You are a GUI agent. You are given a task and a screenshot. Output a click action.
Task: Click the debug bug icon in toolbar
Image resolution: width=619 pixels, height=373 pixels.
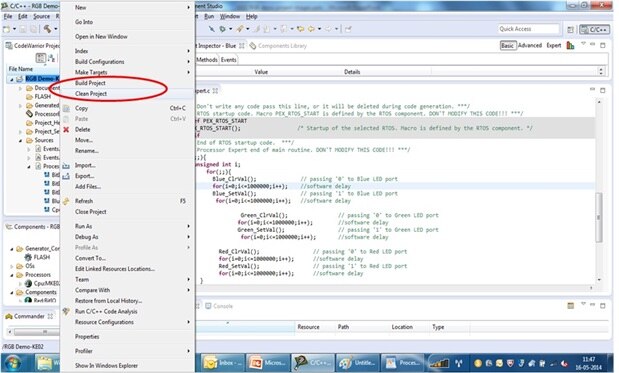tap(222, 29)
